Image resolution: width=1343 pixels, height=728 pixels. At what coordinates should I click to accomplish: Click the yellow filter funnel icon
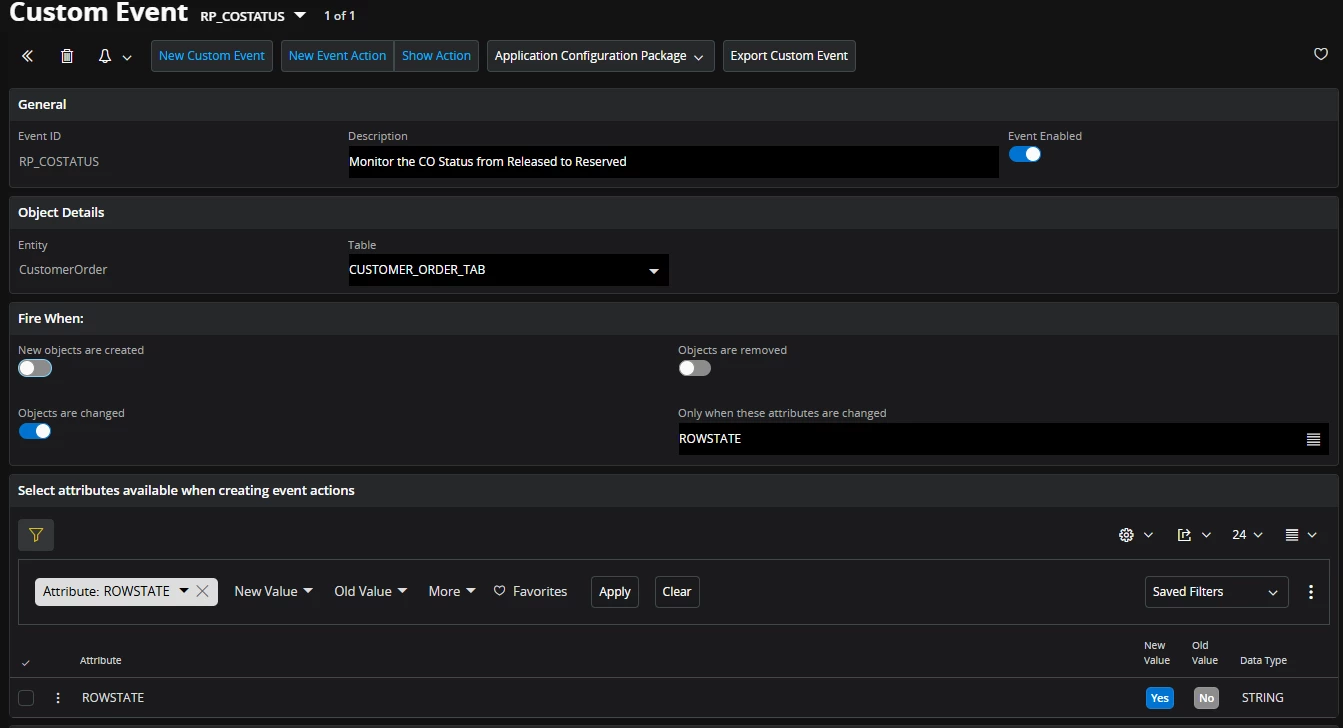click(x=36, y=535)
